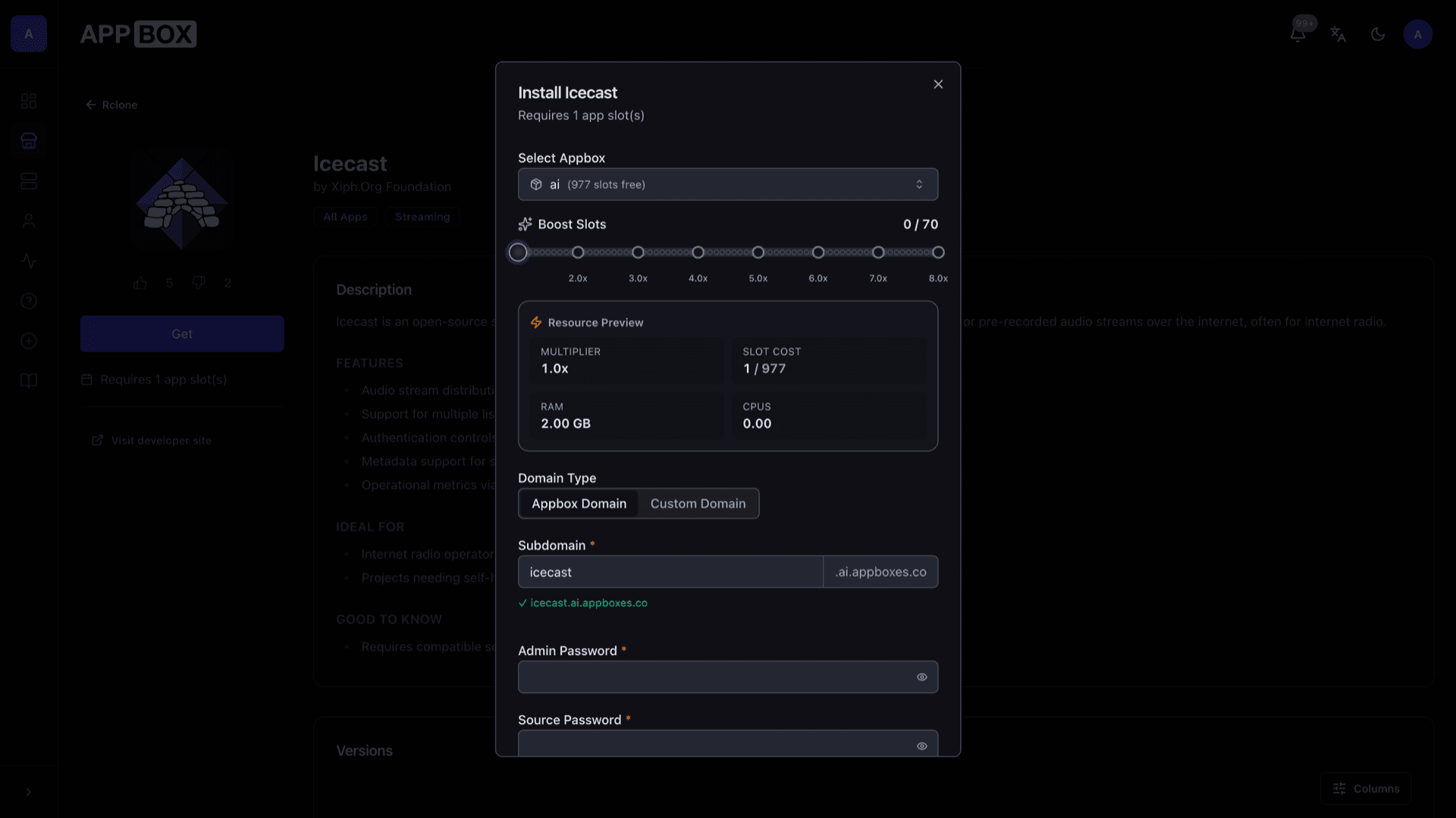Open the documentation book sidebar icon

tap(29, 381)
